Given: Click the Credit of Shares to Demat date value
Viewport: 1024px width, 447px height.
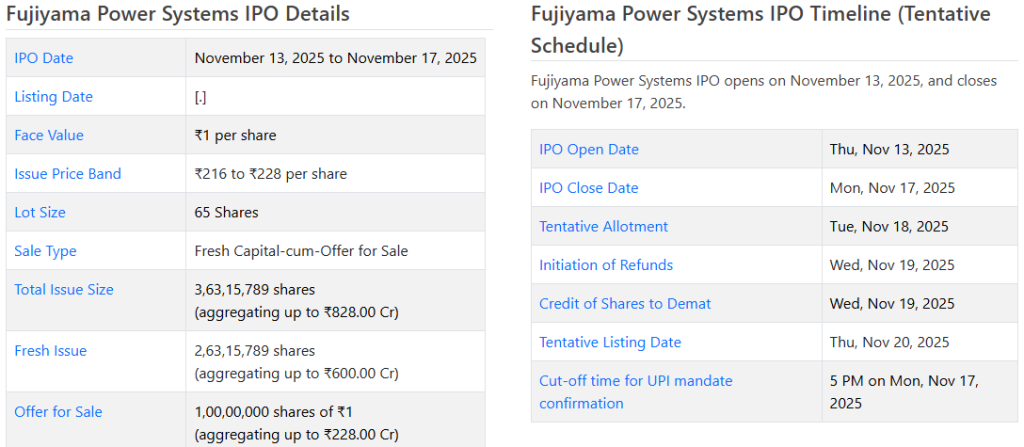Looking at the screenshot, I should click(892, 304).
